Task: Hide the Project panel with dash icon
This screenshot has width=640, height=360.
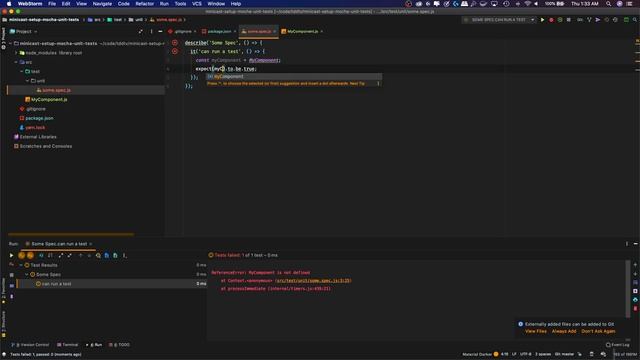Action: point(160,31)
